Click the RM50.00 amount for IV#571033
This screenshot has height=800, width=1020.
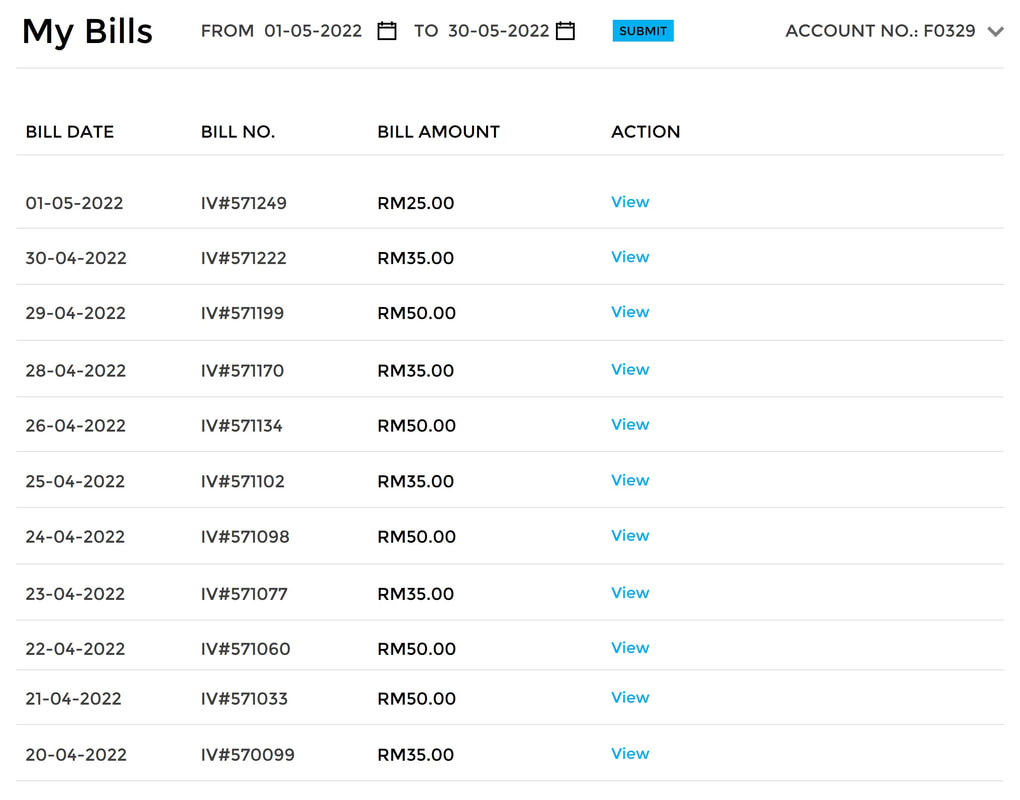pos(416,699)
